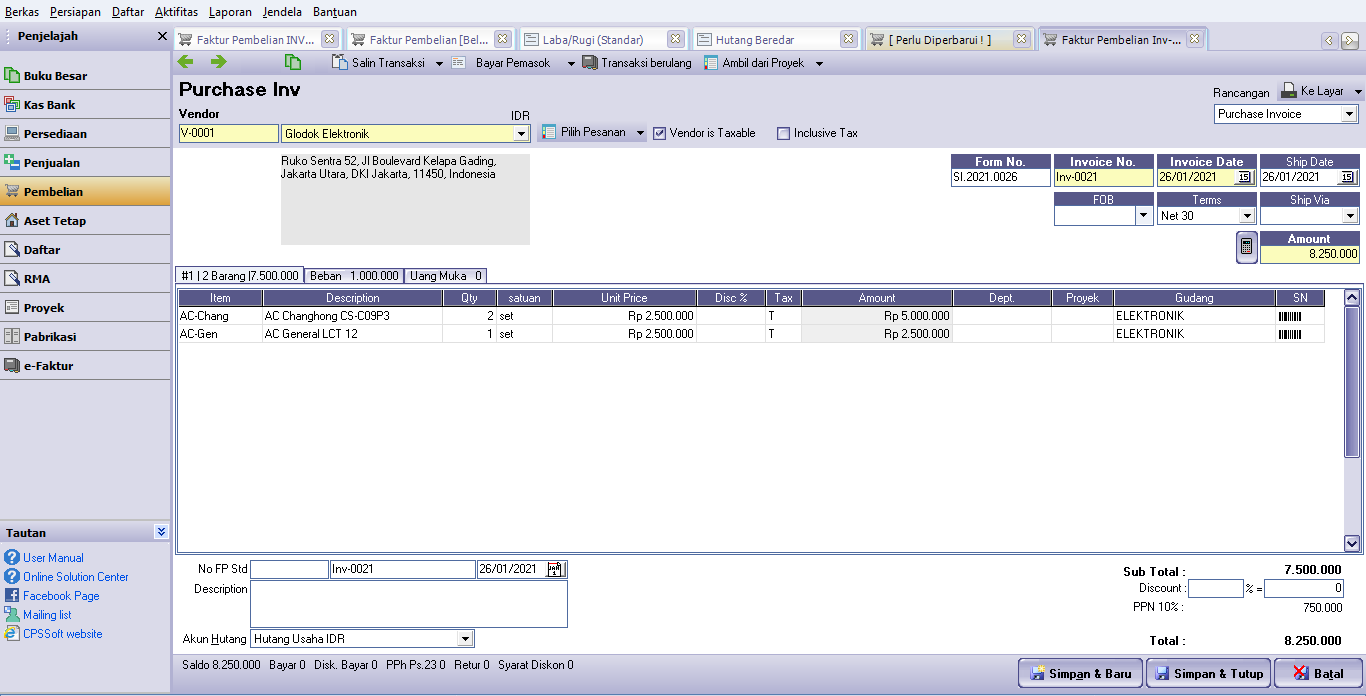Open the Invoice Date calendar picker

(1244, 177)
